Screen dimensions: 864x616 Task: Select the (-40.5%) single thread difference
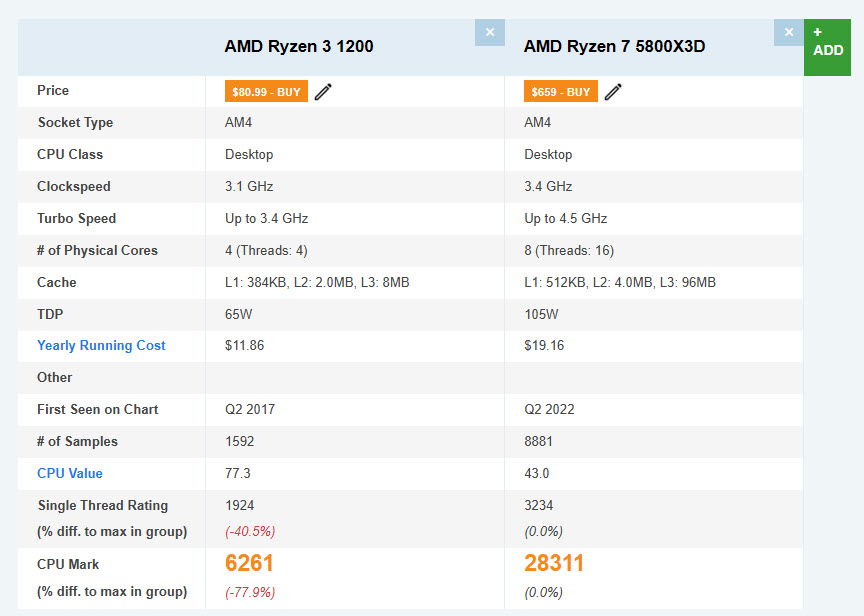250,531
